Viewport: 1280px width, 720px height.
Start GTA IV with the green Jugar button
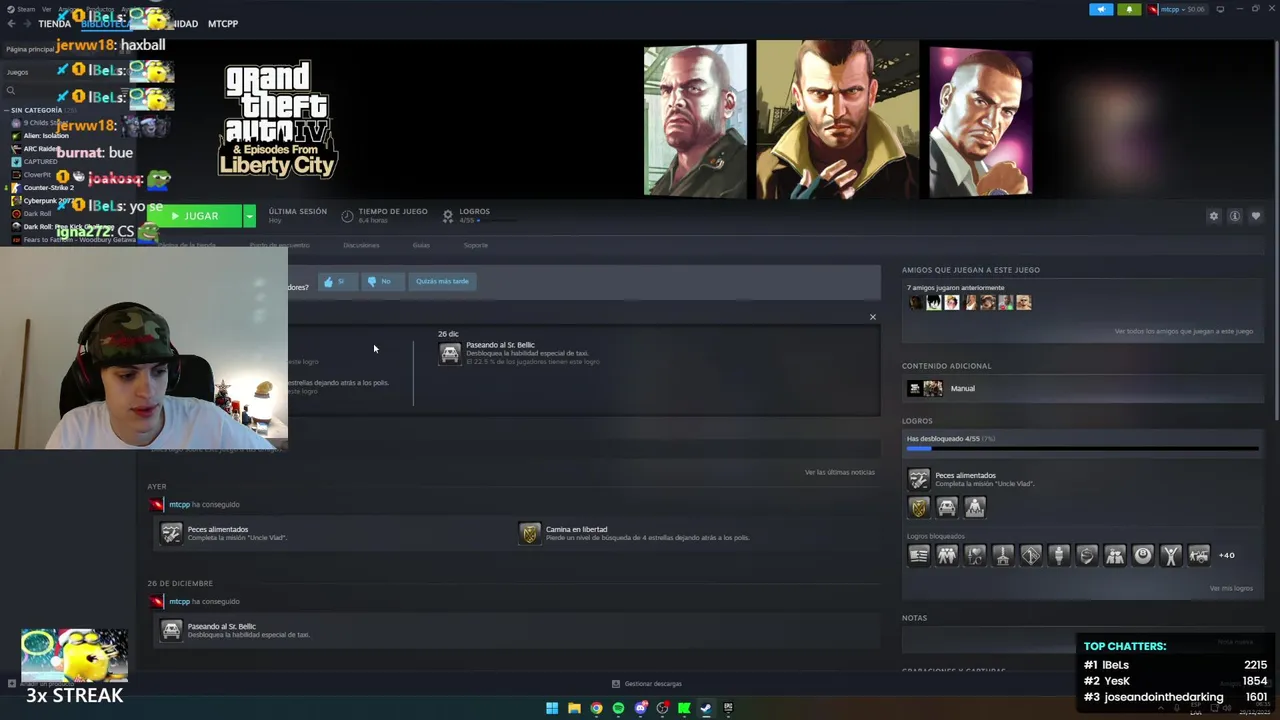point(194,216)
